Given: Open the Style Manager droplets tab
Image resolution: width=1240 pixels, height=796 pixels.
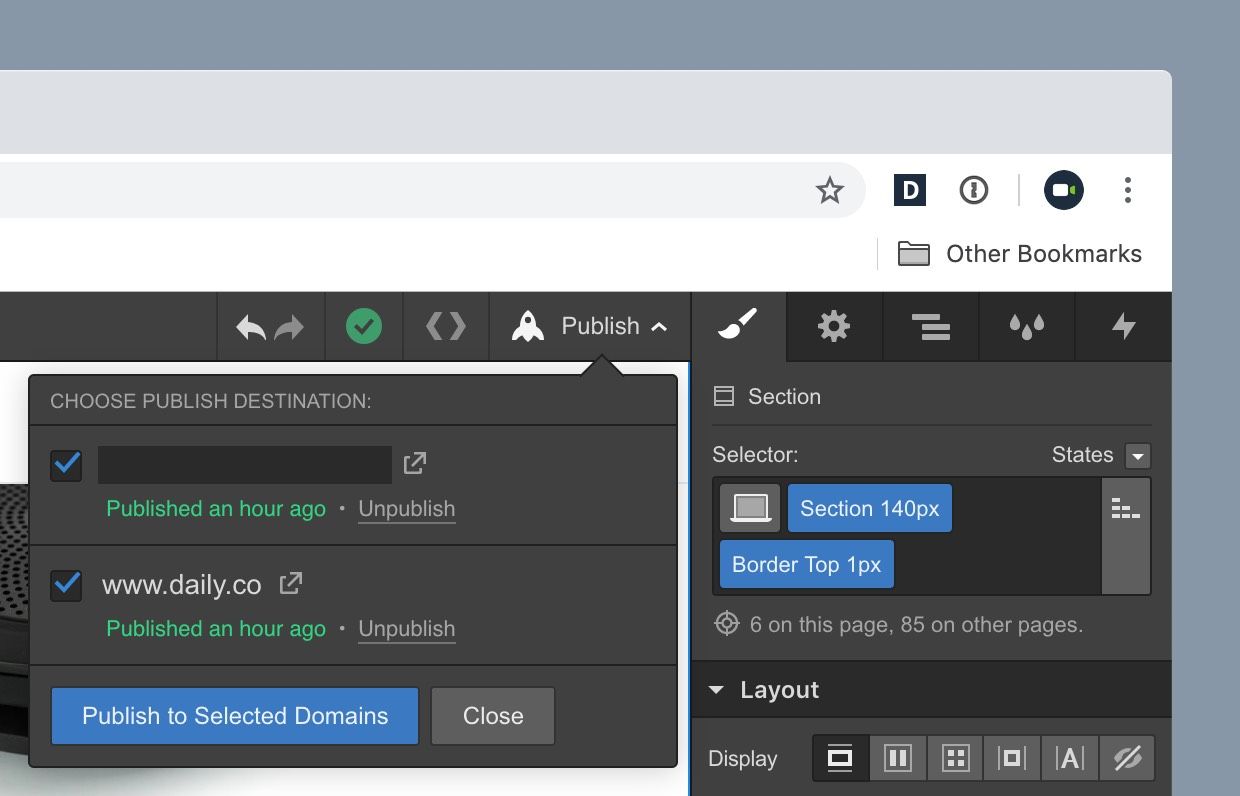Looking at the screenshot, I should pos(1027,326).
